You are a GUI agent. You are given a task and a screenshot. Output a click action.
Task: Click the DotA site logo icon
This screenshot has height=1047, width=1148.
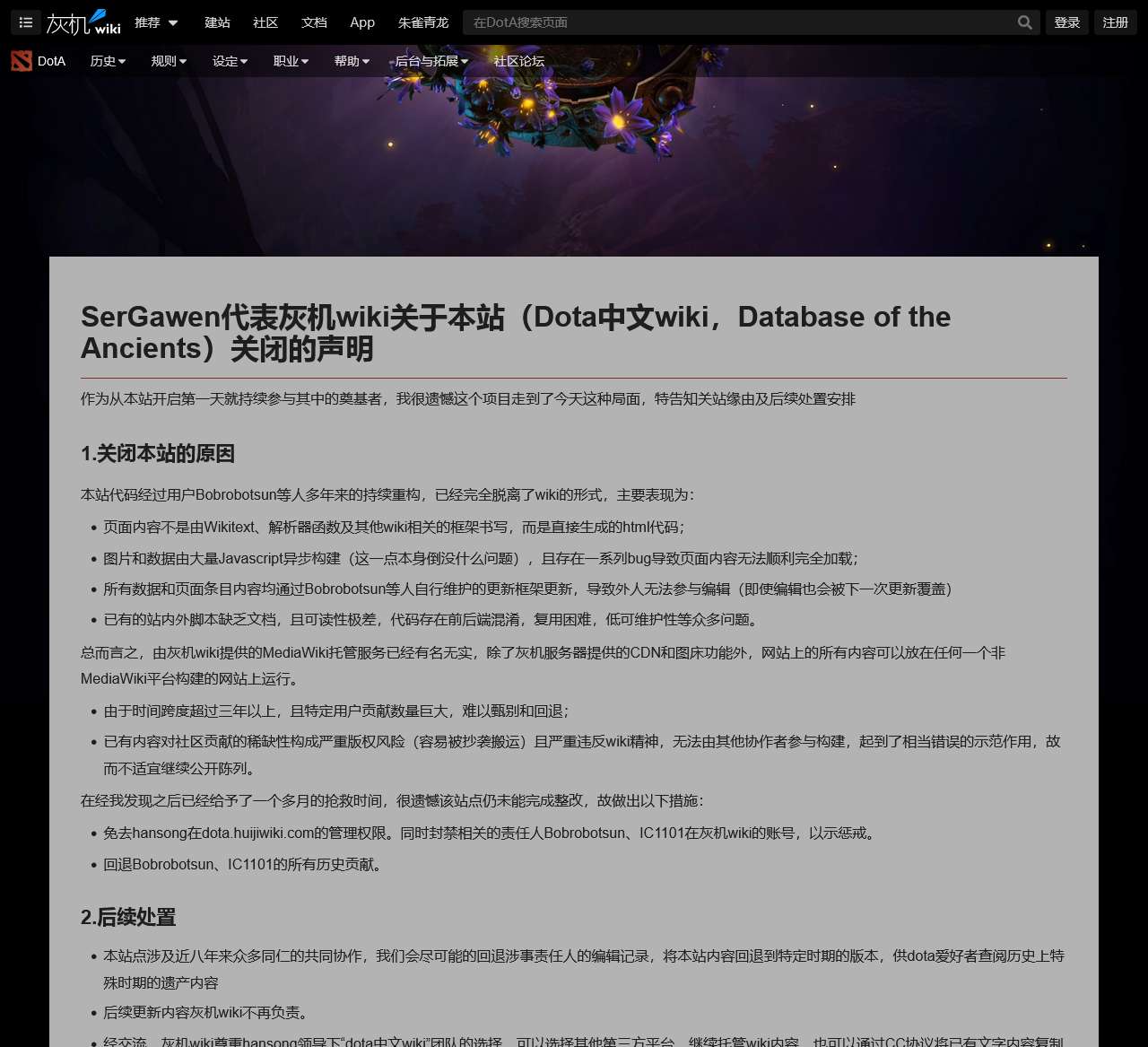coord(22,61)
